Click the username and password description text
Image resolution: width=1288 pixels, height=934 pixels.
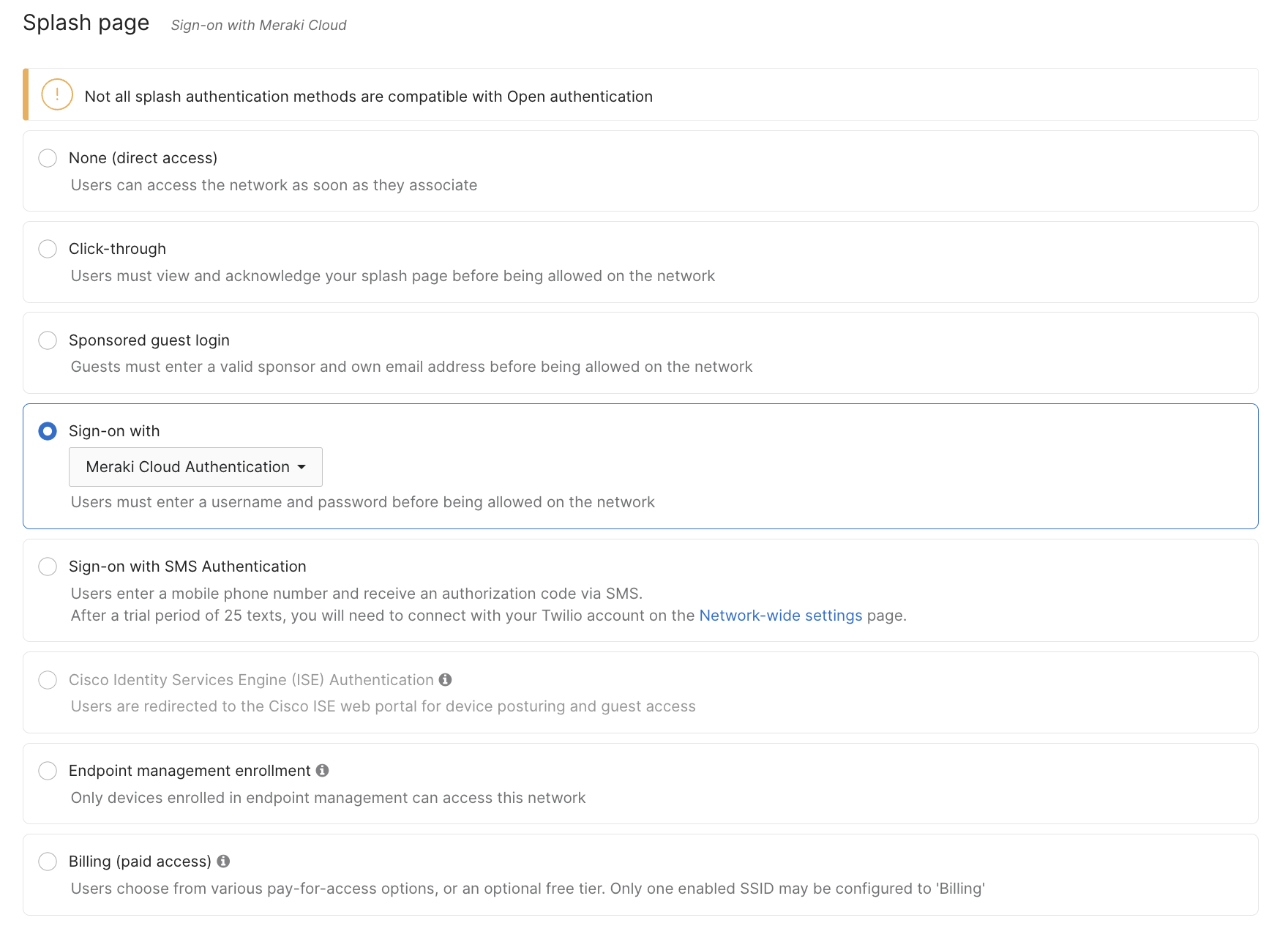pyautogui.click(x=362, y=502)
